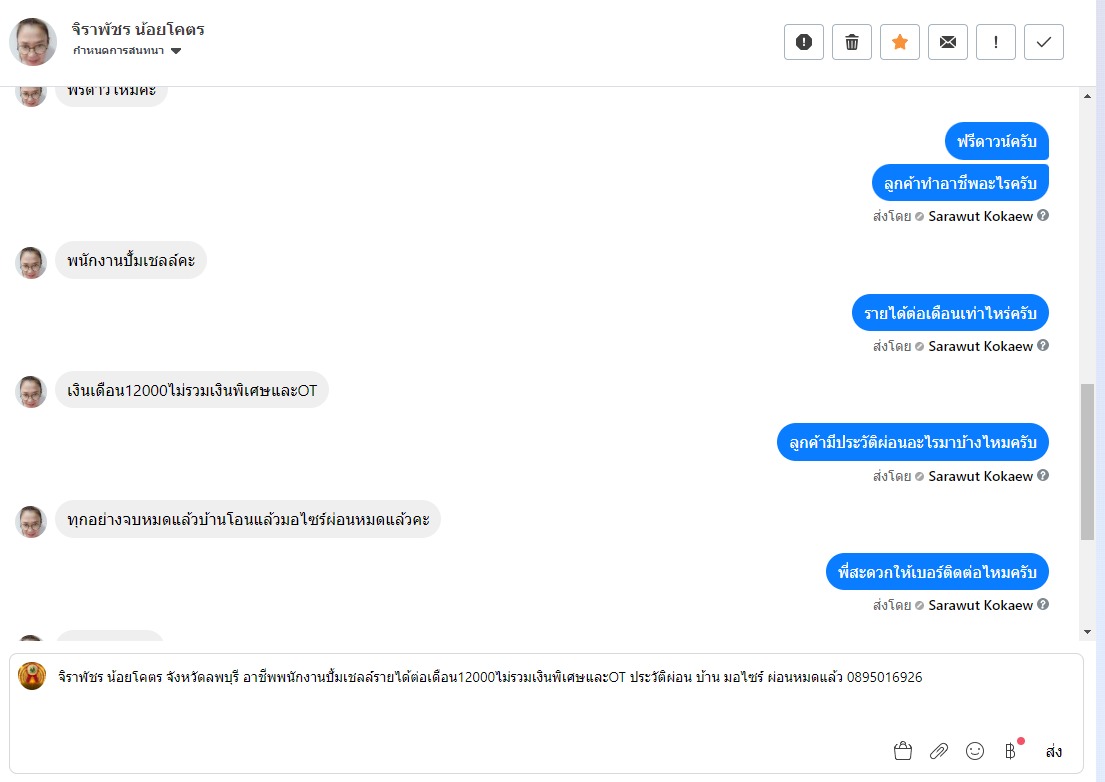This screenshot has height=782, width=1105.
Task: Click the spam report octagon icon
Action: pyautogui.click(x=804, y=42)
